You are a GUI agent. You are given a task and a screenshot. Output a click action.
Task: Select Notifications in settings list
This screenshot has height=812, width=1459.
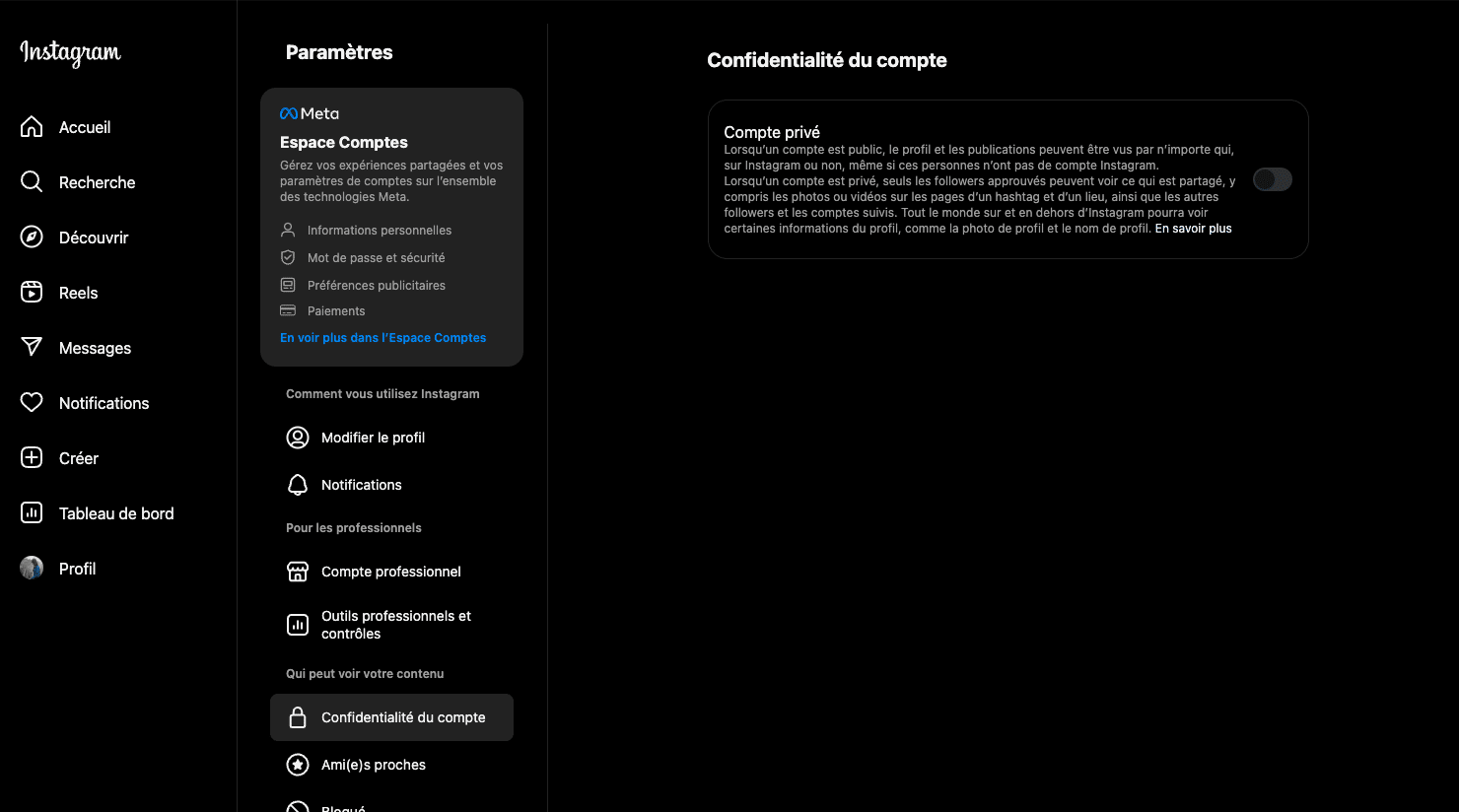click(391, 485)
